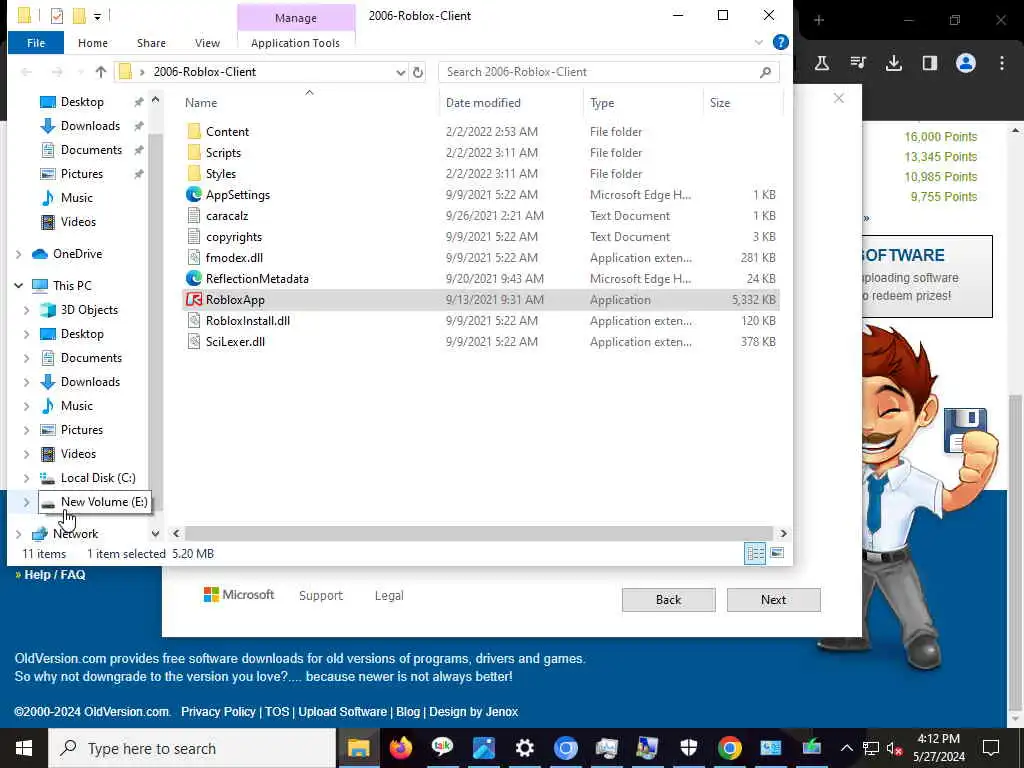This screenshot has height=768, width=1024.
Task: Open File Explorer from taskbar
Action: (359, 748)
